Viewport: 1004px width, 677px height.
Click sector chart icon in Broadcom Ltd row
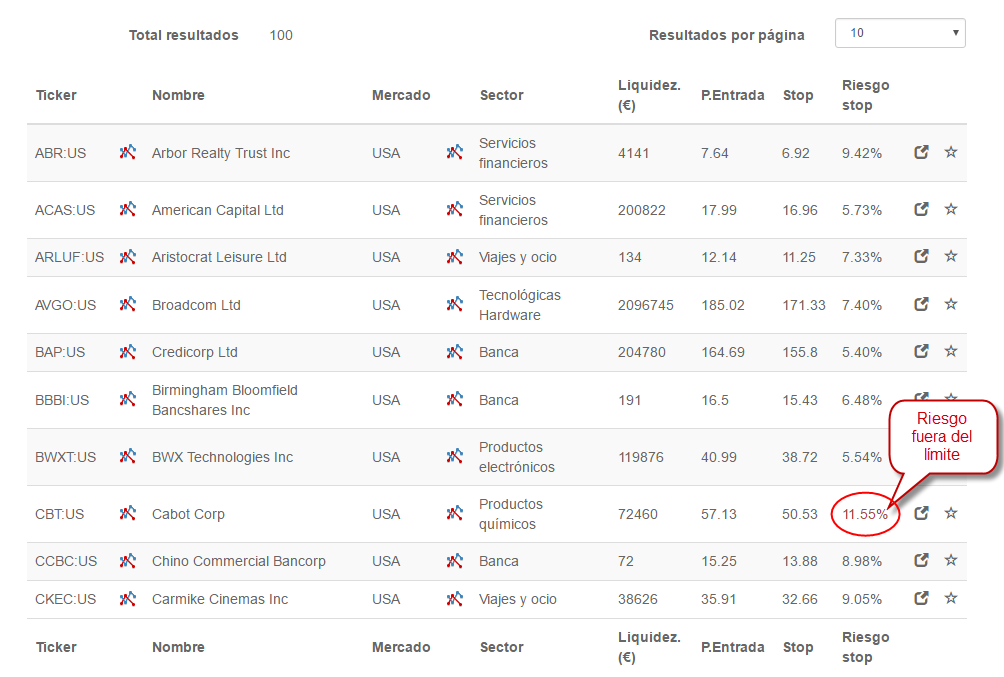455,304
